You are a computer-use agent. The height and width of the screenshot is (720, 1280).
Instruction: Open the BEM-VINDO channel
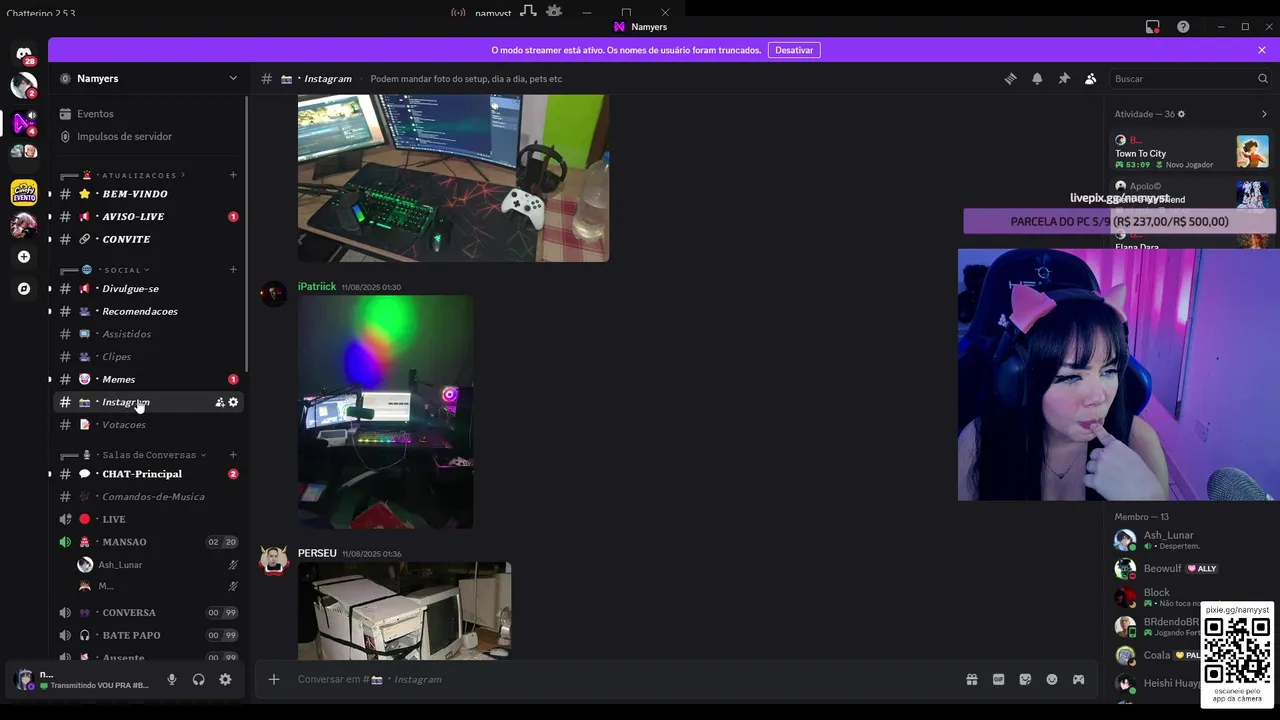point(148,194)
